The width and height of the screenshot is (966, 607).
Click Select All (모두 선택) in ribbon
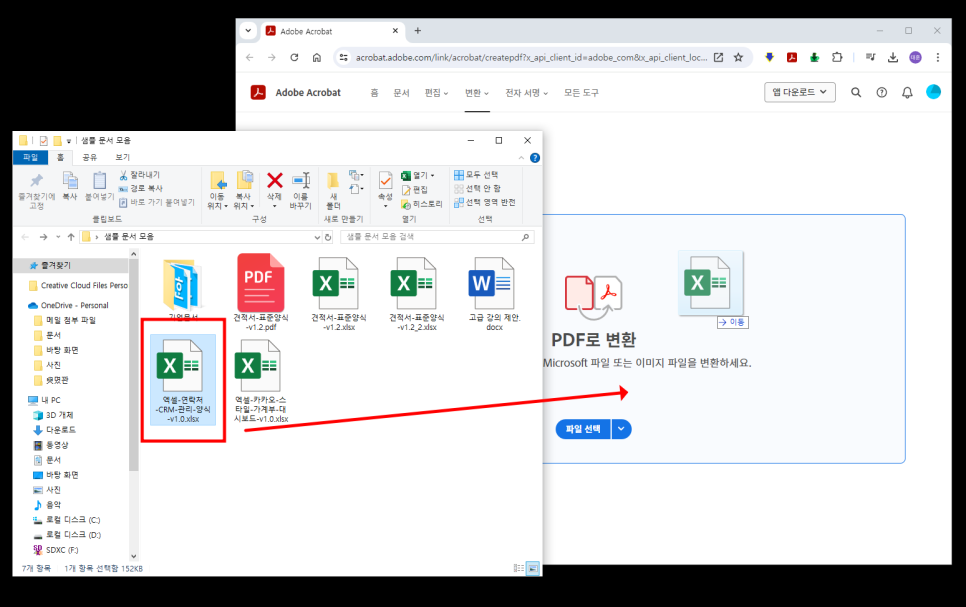point(476,175)
